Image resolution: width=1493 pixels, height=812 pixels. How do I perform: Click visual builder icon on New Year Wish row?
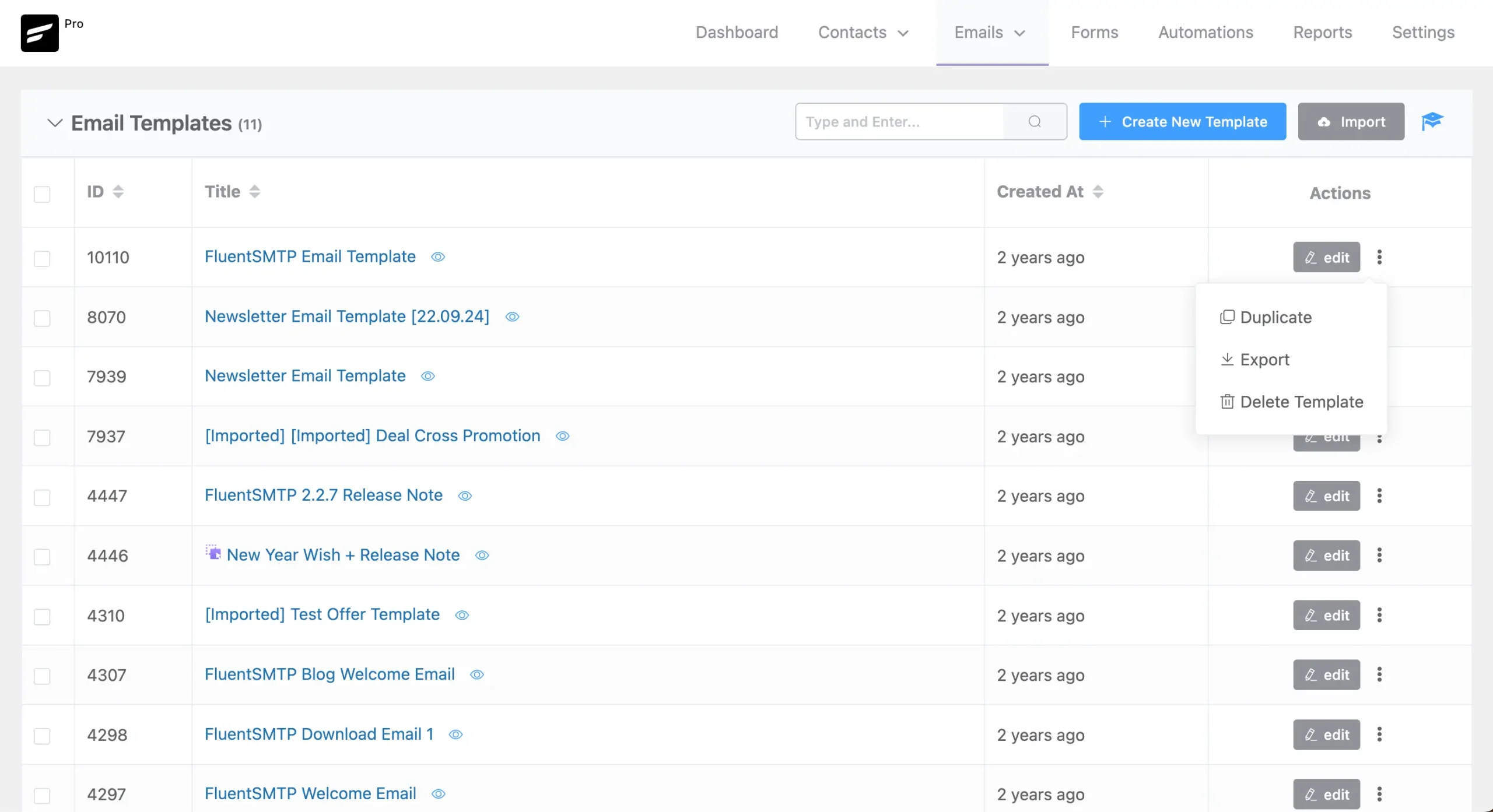click(213, 553)
